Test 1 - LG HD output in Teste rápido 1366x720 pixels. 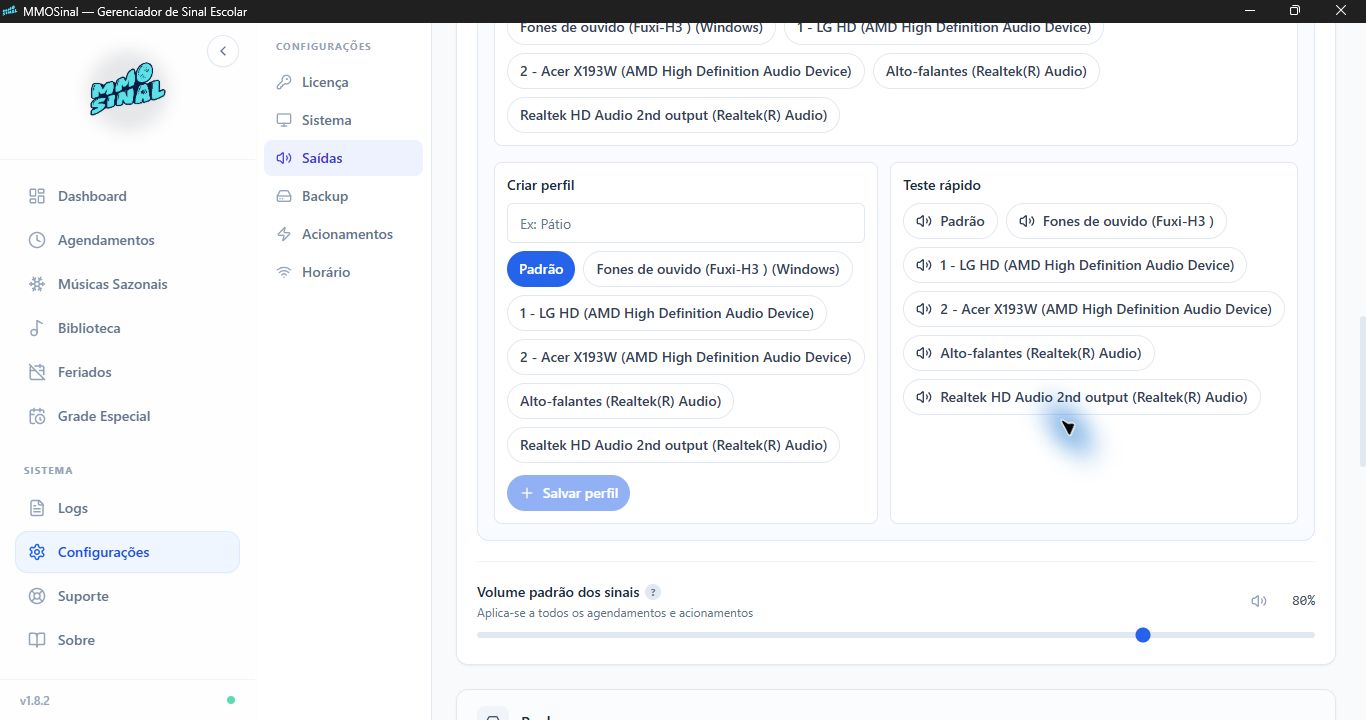pyautogui.click(x=1075, y=265)
